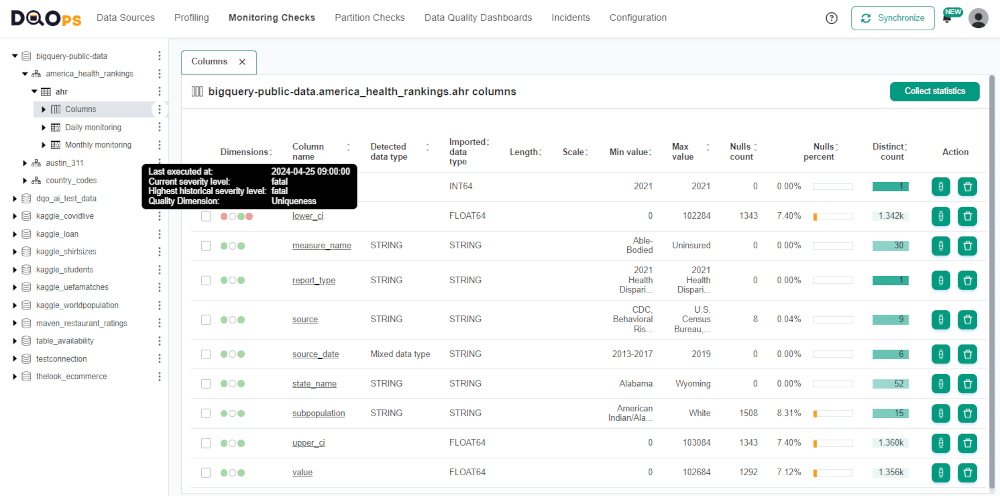
Task: Click the statistics icon for measure_name row
Action: 940,245
